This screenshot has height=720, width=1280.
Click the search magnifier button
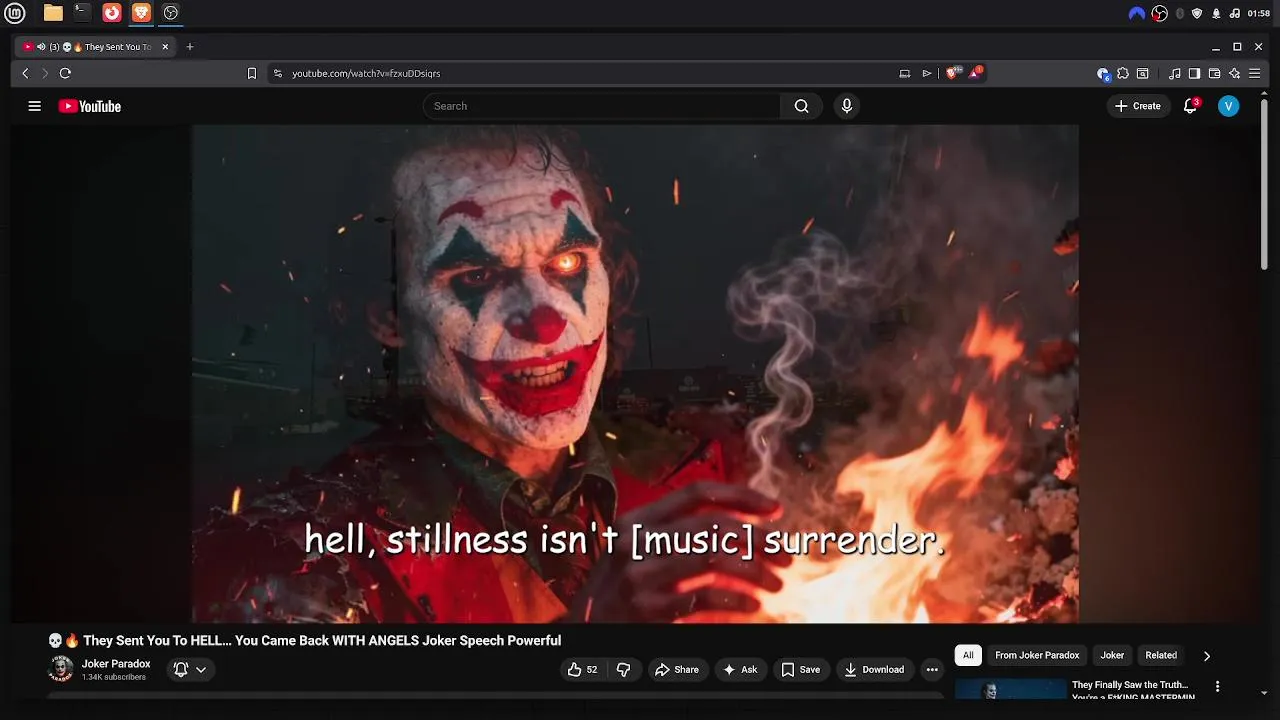(801, 106)
